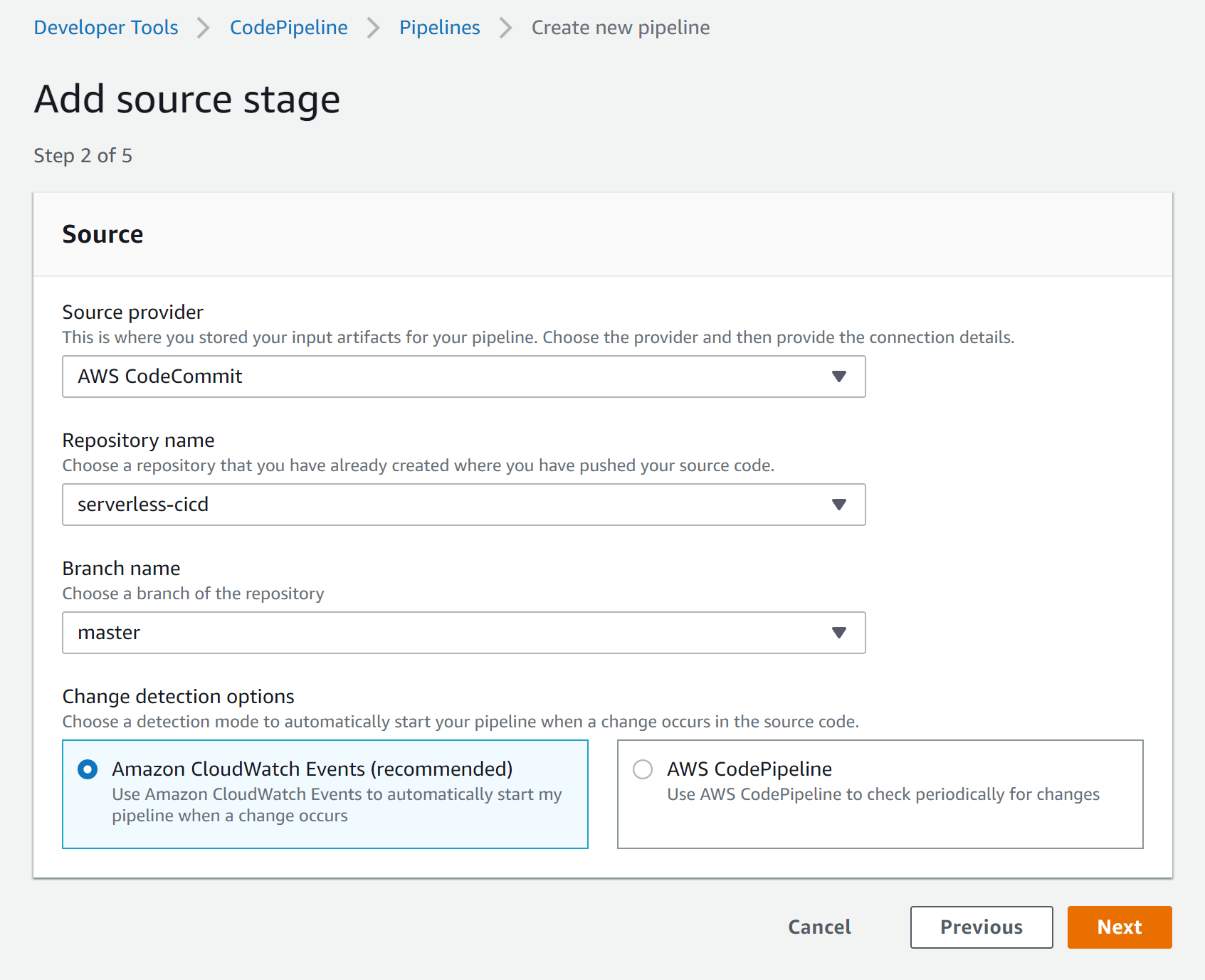Click the chevron after Developer Tools breadcrumb
The height and width of the screenshot is (980, 1205).
(204, 27)
